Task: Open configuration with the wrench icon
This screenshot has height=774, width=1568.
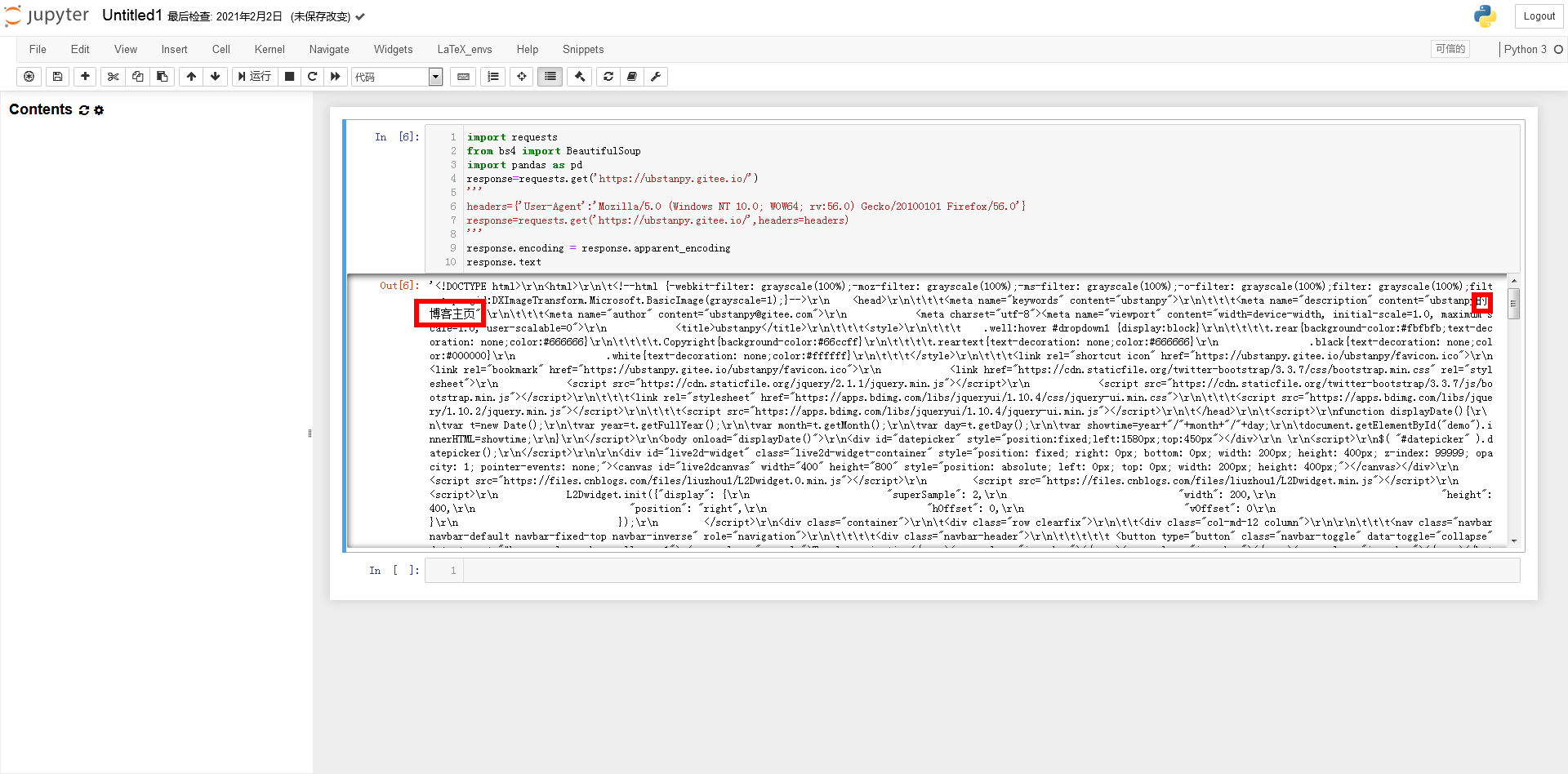Action: click(656, 77)
